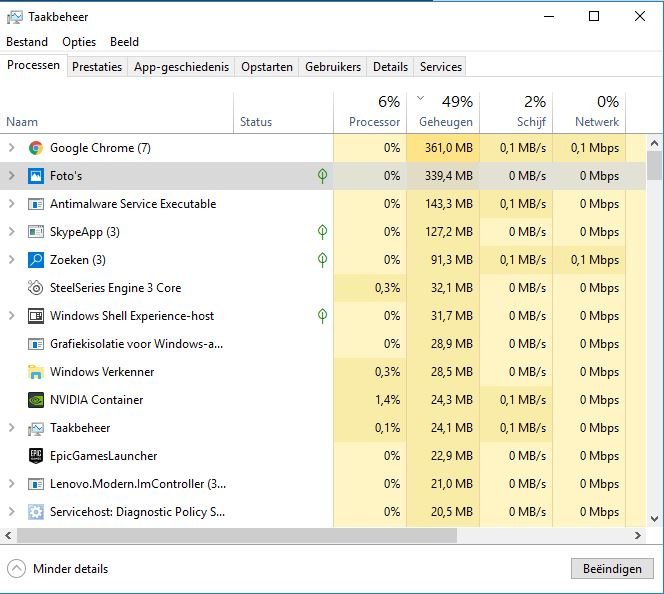664x594 pixels.
Task: Click the green leaf status icon for SkypeApp
Action: coord(322,232)
